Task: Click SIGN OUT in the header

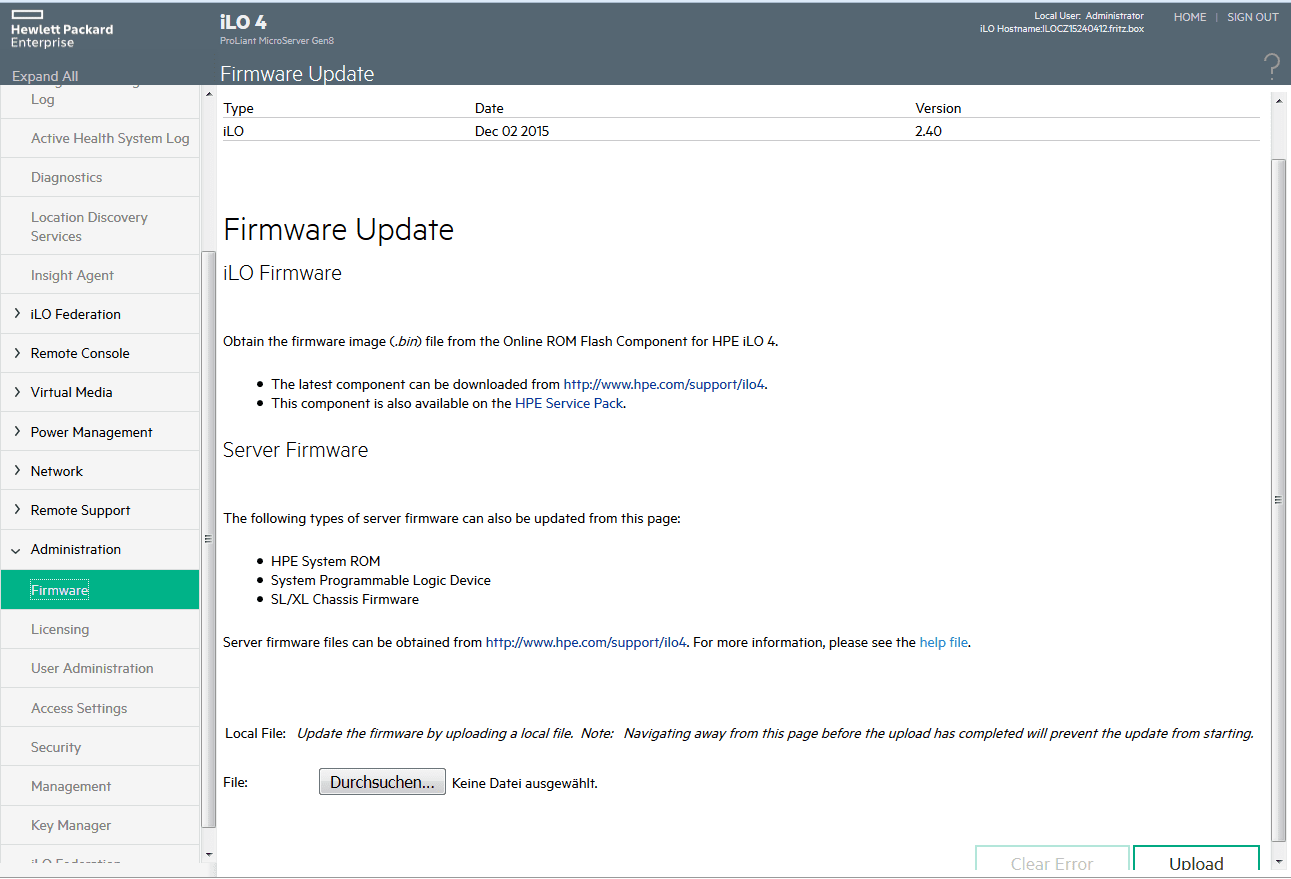Action: pyautogui.click(x=1253, y=17)
